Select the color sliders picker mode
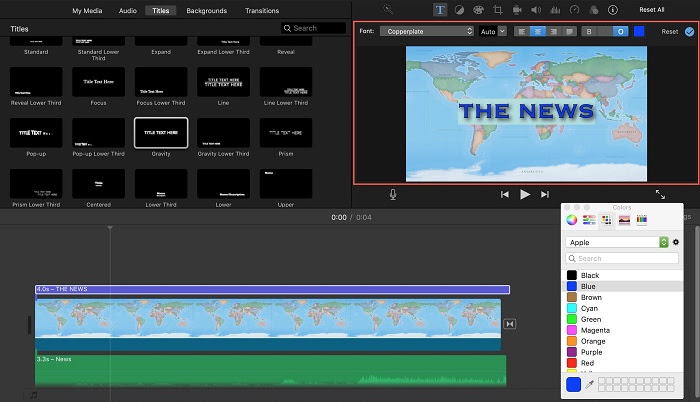Screen dimensions: 700x402 click(589, 220)
